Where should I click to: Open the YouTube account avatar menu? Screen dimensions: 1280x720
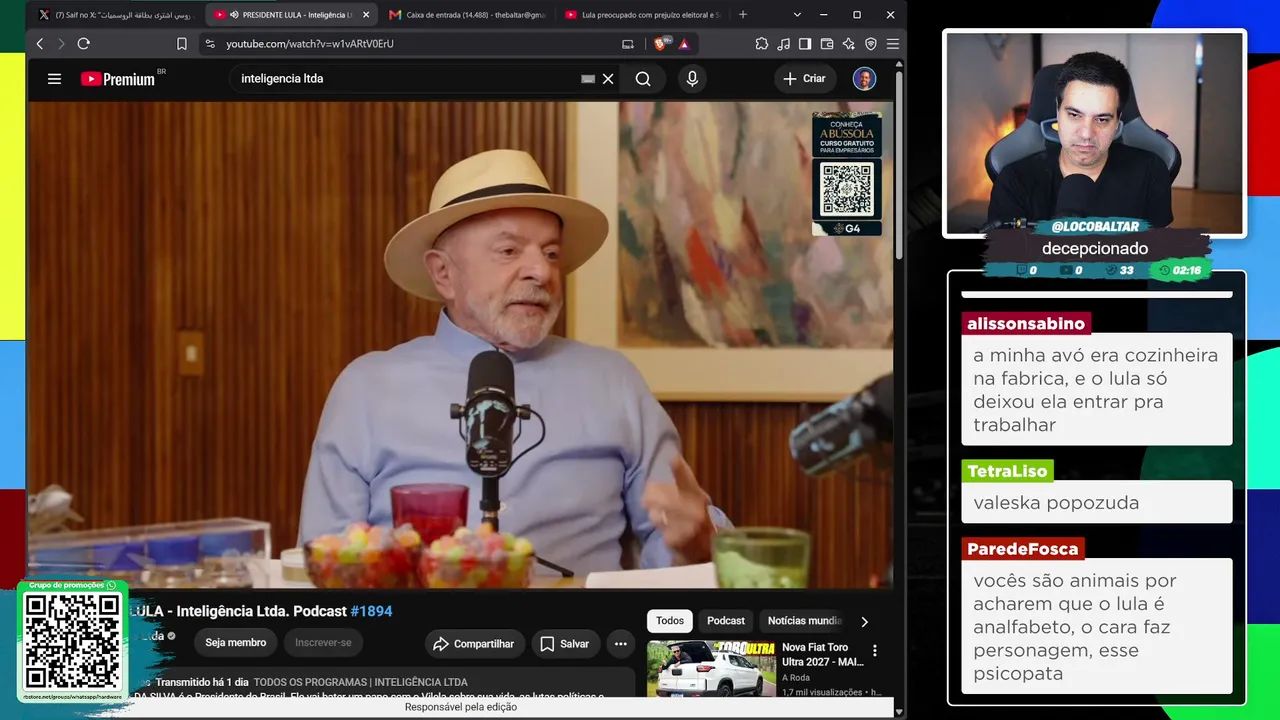point(864,79)
